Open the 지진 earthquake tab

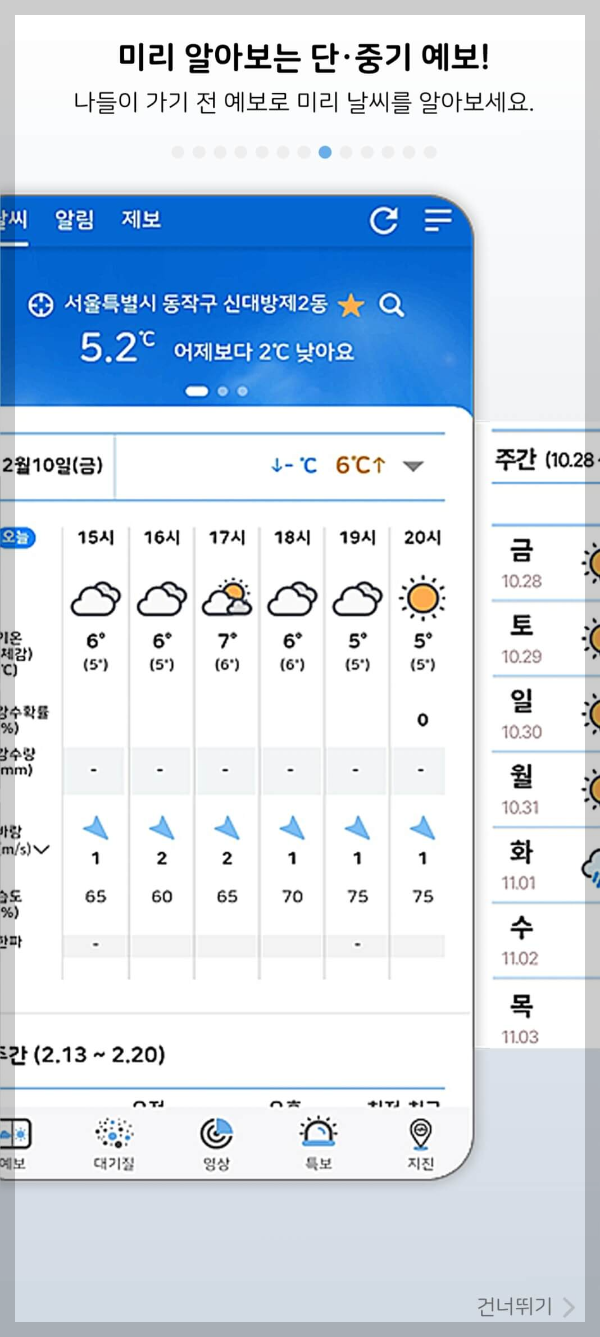coord(420,1144)
